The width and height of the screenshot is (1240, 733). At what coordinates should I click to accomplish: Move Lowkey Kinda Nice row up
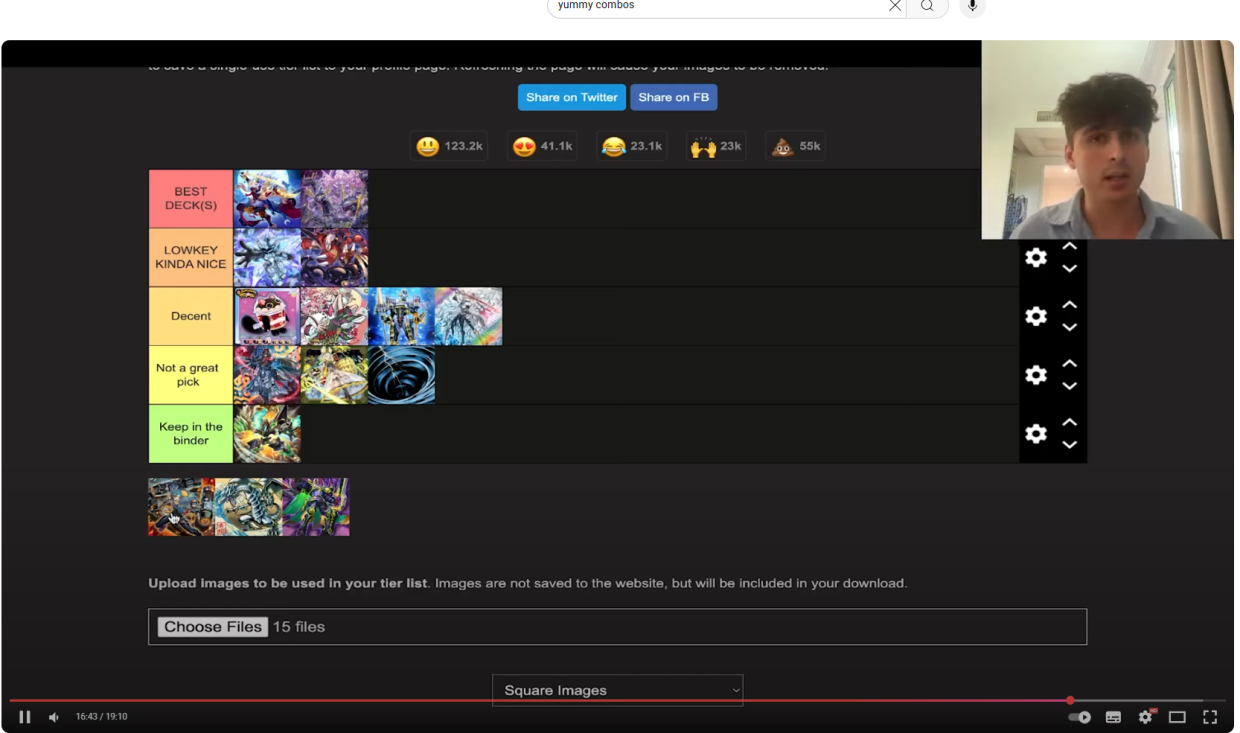[x=1069, y=246]
